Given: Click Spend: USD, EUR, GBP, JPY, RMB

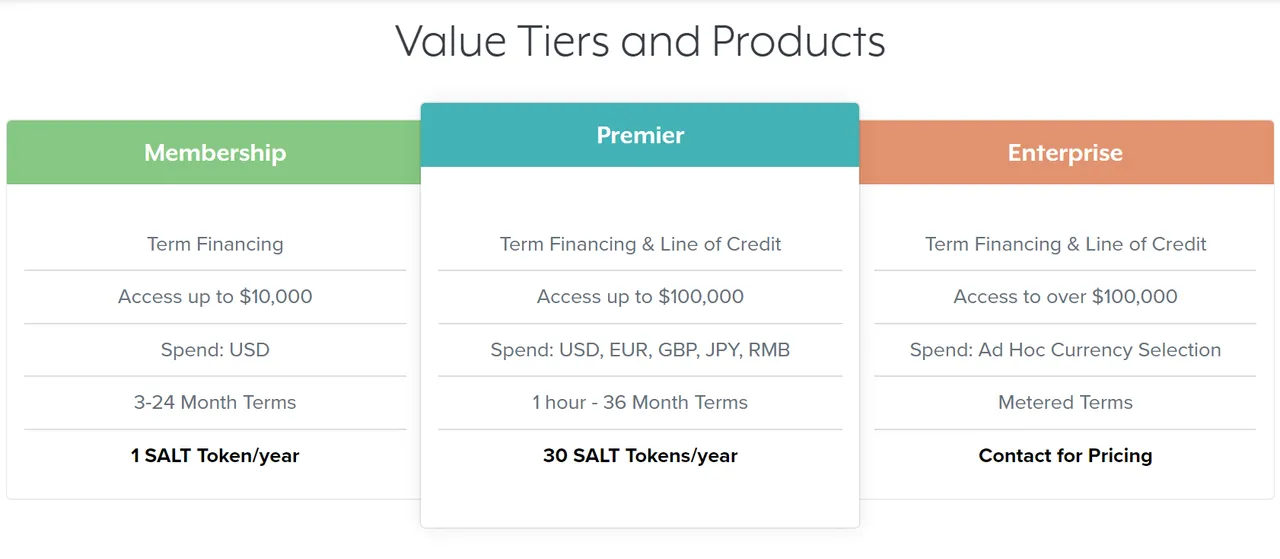Looking at the screenshot, I should coord(640,350).
